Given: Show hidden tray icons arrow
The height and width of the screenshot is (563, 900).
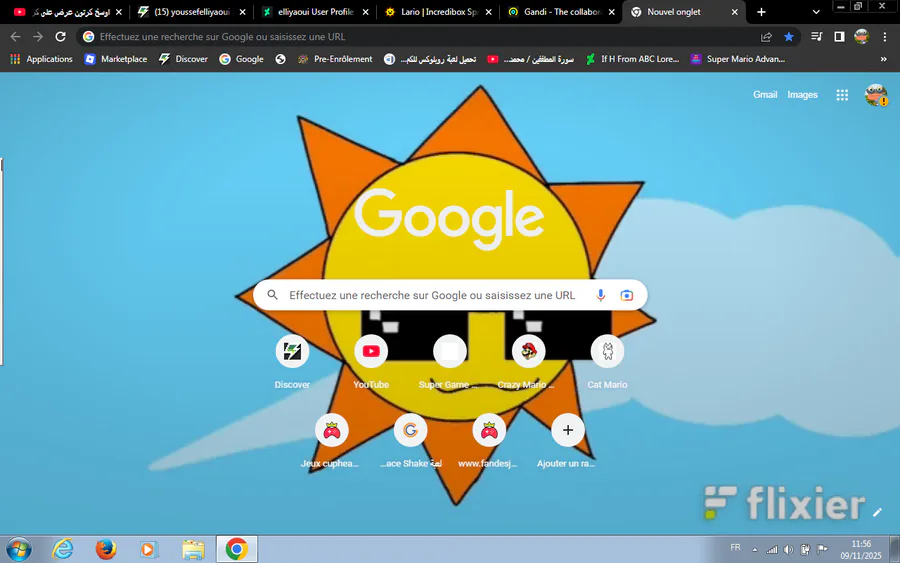Looking at the screenshot, I should point(755,550).
